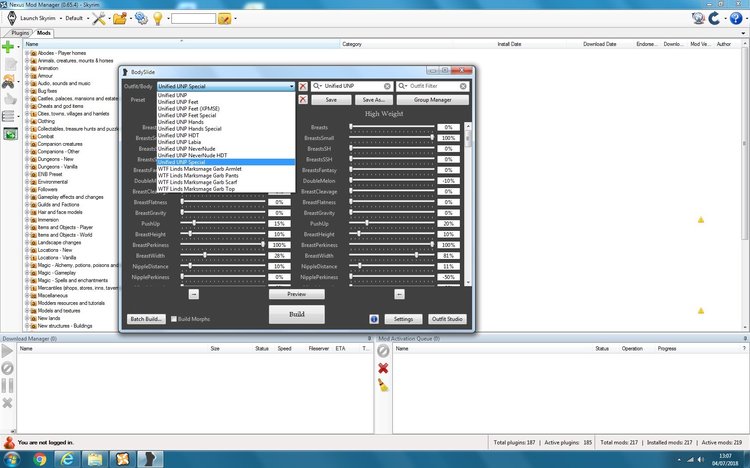Image resolution: width=750 pixels, height=468 pixels.
Task: Open the game folder icon in toolbar
Action: point(120,19)
